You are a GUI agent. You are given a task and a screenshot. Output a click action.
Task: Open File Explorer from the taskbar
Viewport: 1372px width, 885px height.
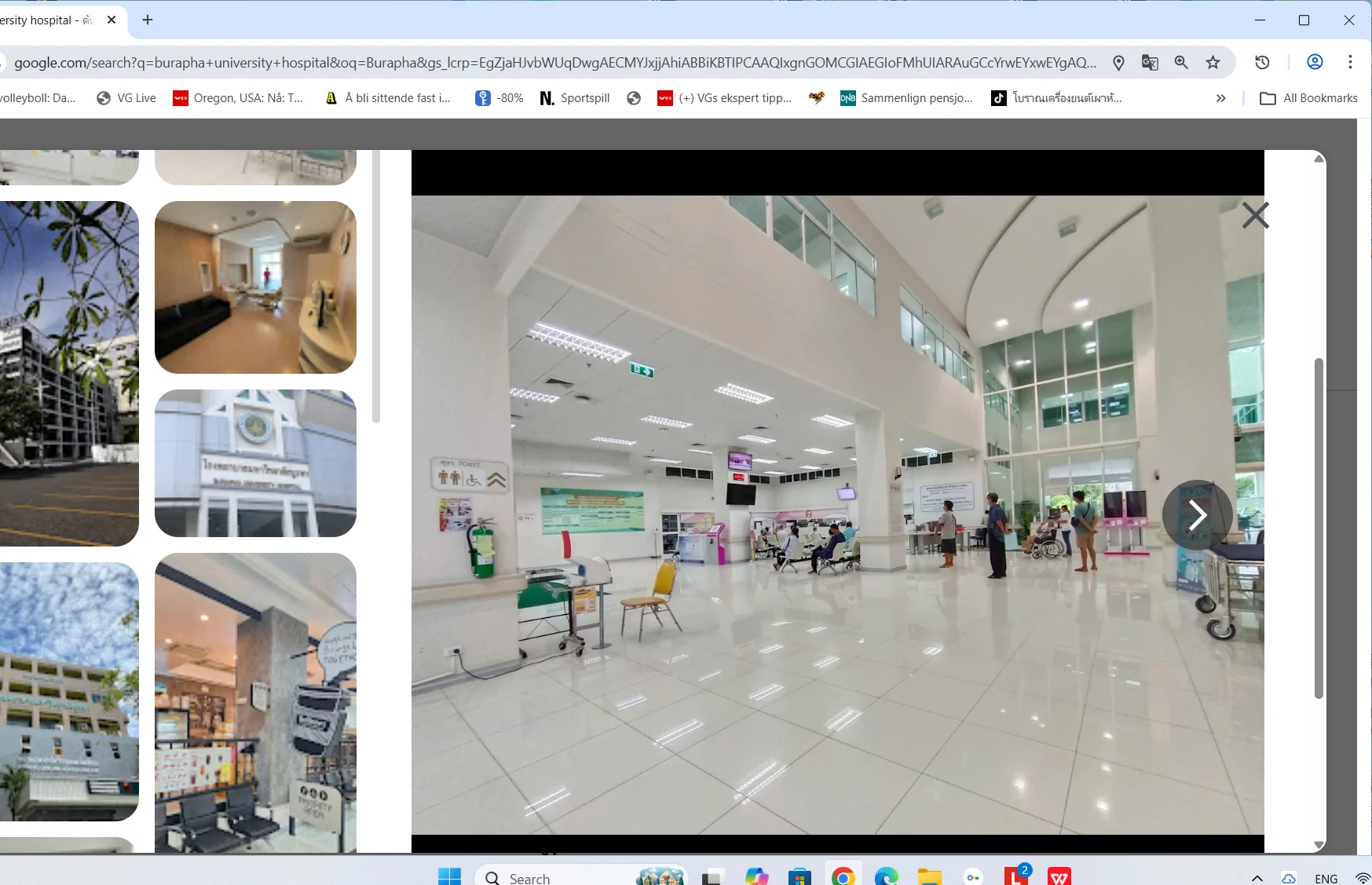tap(930, 876)
